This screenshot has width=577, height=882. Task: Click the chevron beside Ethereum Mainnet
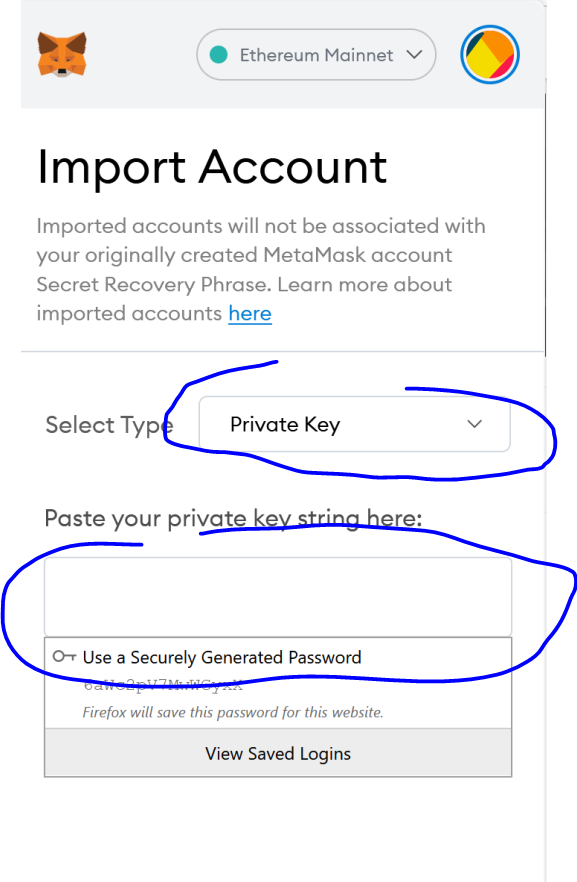(414, 55)
